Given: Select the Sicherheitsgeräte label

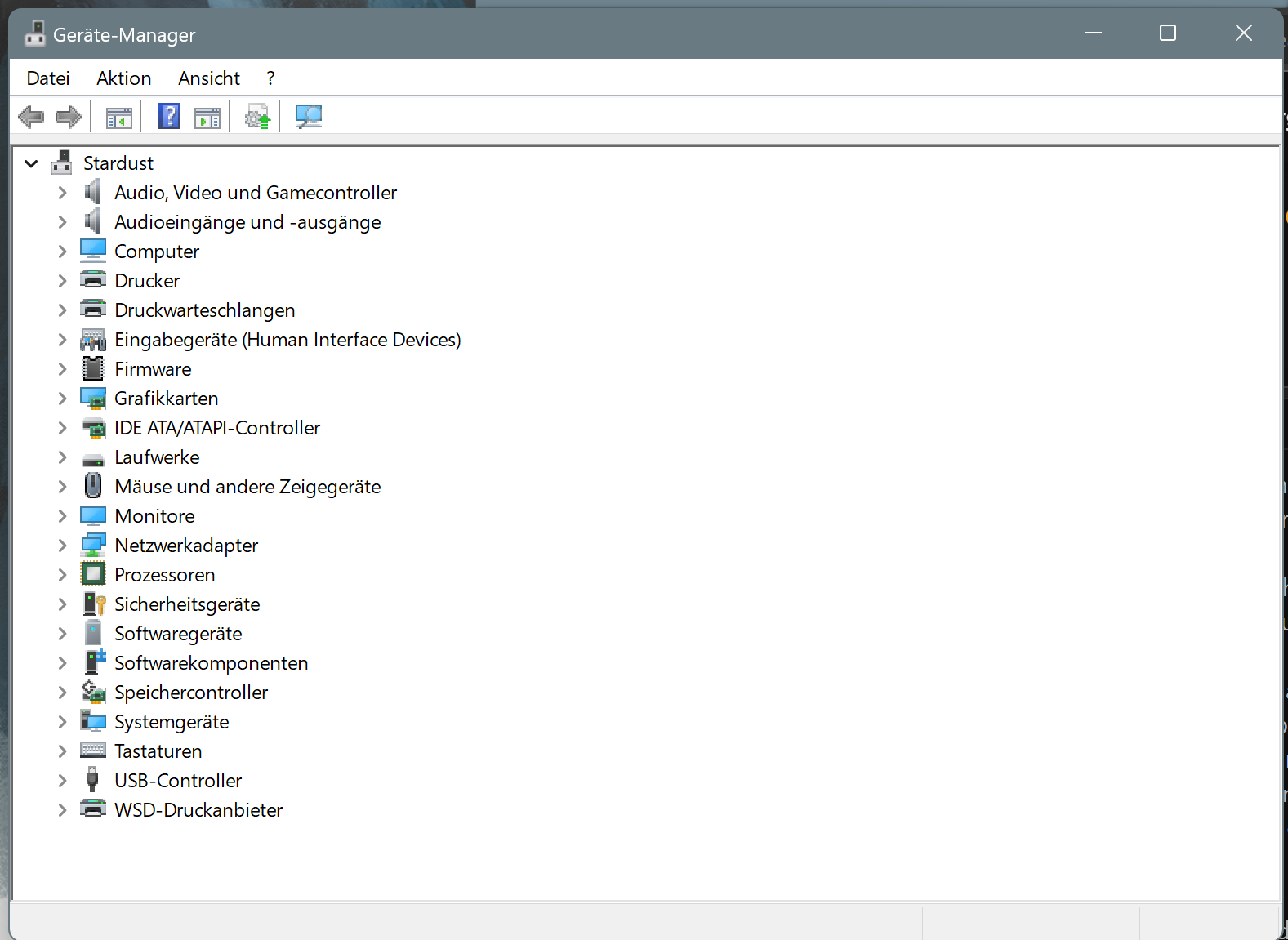Looking at the screenshot, I should (x=187, y=604).
